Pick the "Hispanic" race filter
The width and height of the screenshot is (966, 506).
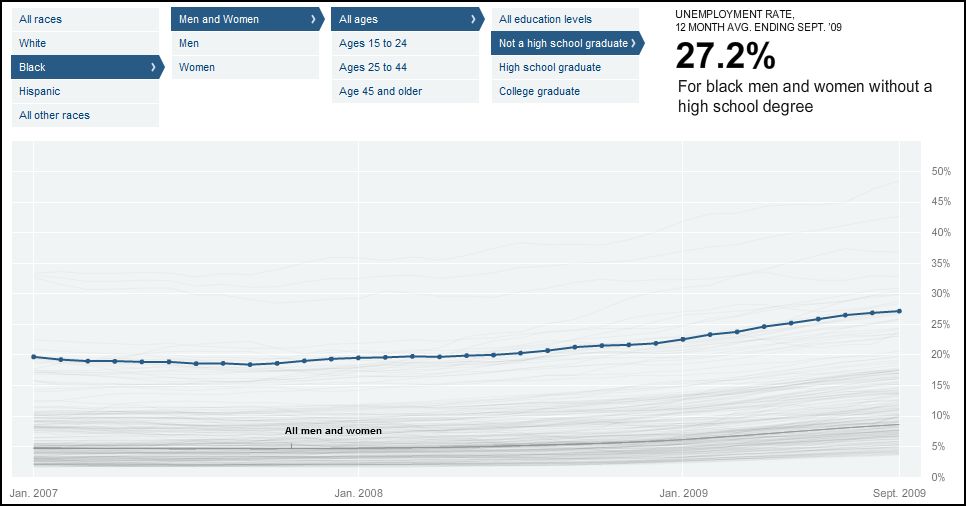[40, 91]
